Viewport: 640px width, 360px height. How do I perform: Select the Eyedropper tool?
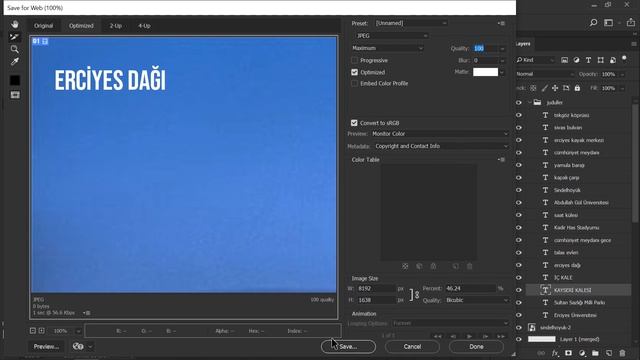(15, 62)
